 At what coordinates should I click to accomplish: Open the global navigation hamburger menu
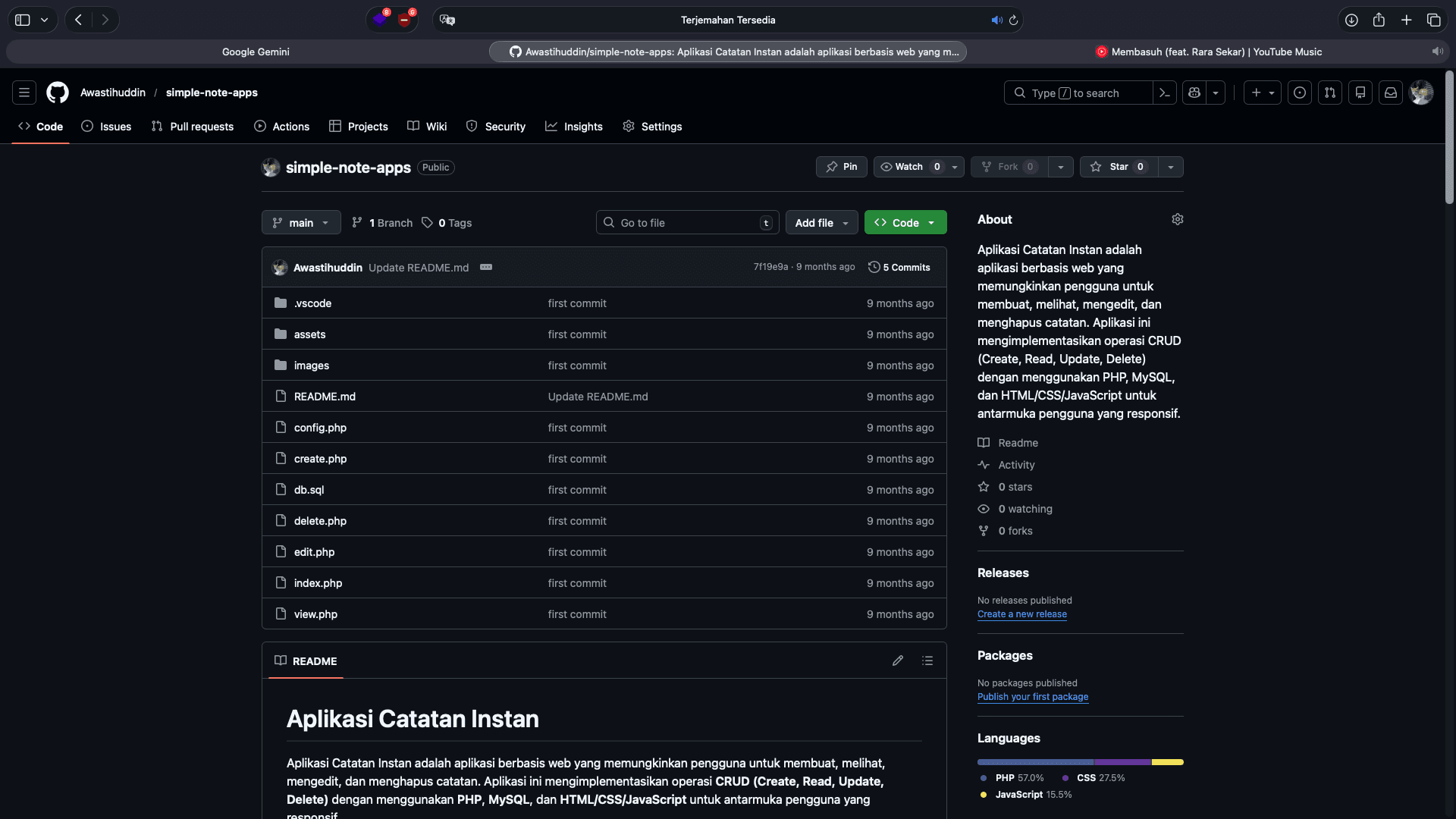(24, 93)
